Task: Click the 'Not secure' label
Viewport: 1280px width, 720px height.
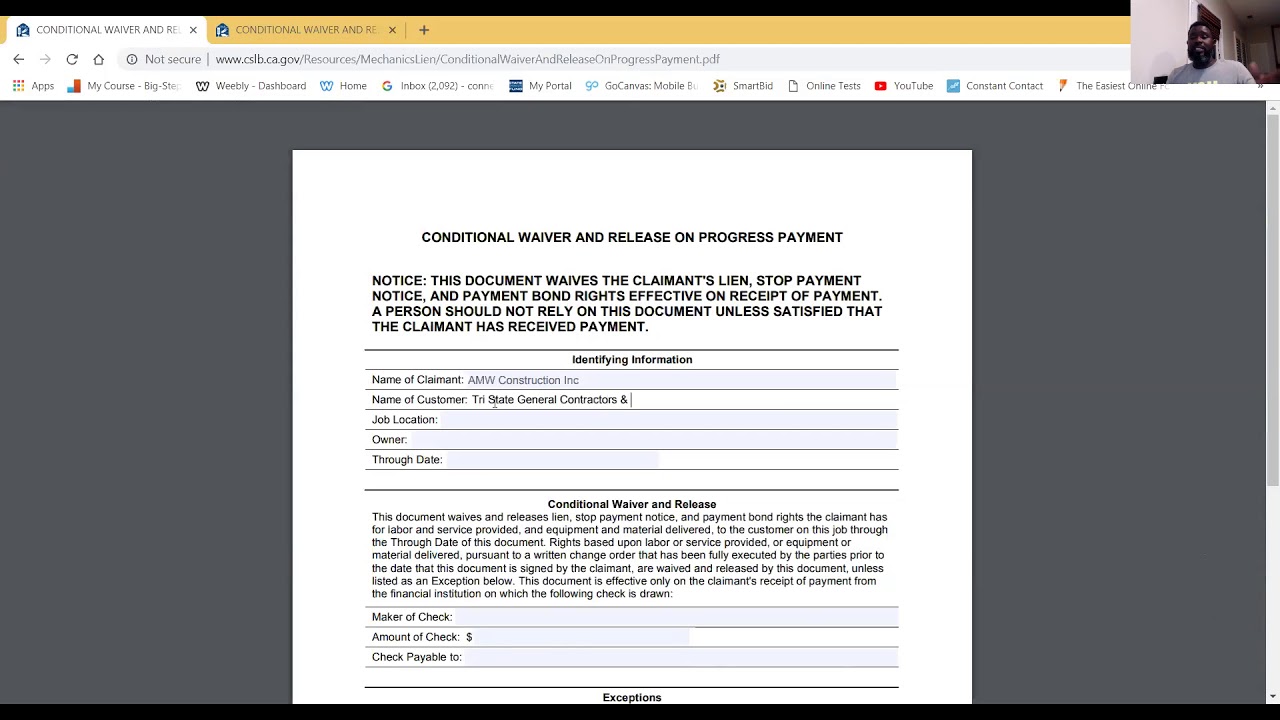Action: tap(173, 59)
